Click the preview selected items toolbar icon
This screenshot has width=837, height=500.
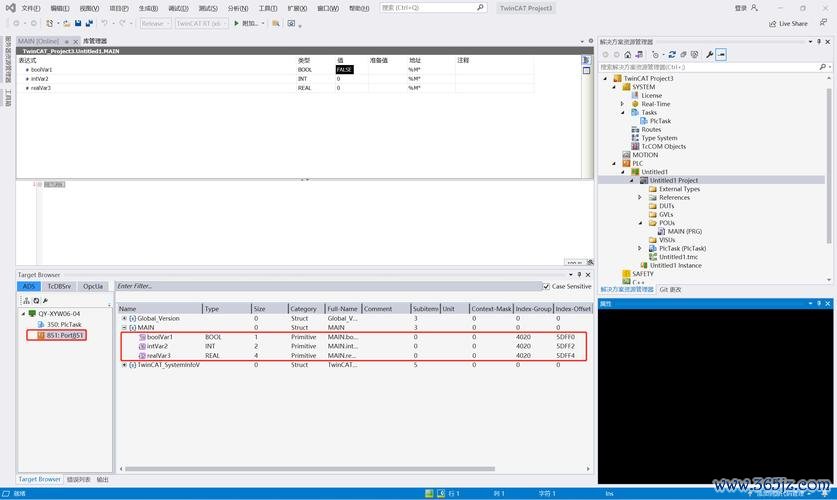721,54
